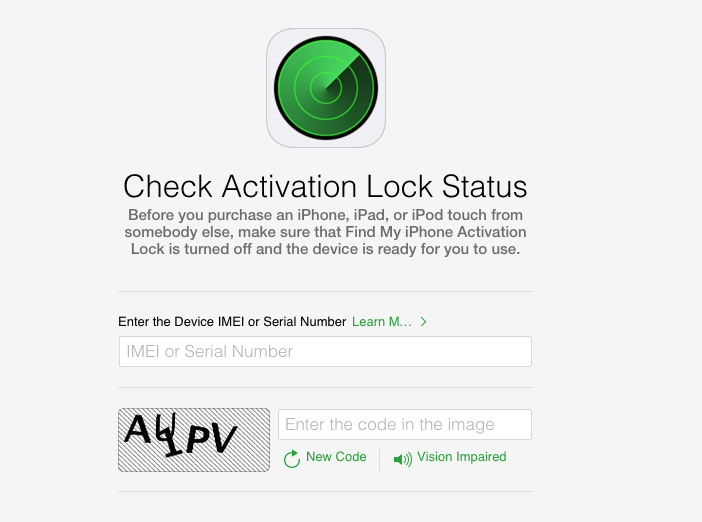
Task: Request a New Code via text link
Action: coord(336,457)
